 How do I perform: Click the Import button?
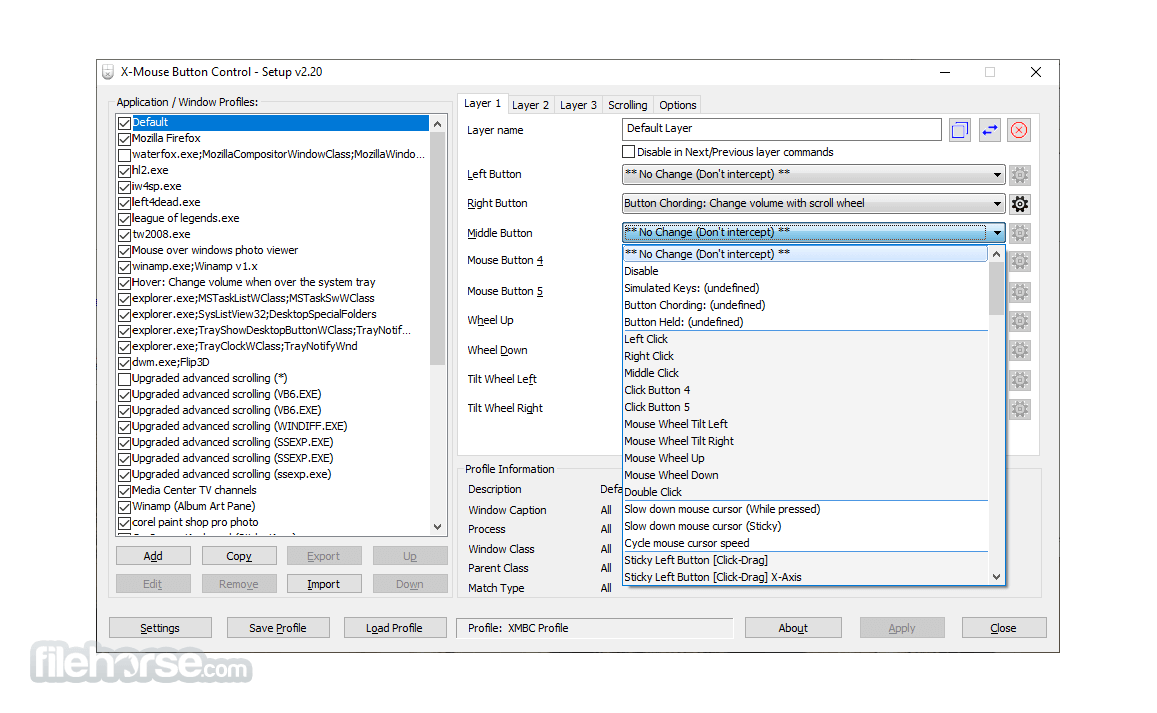click(x=324, y=584)
